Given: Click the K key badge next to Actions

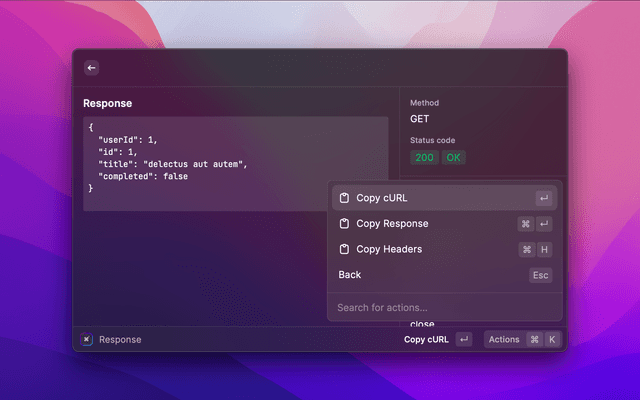Looking at the screenshot, I should pyautogui.click(x=551, y=339).
